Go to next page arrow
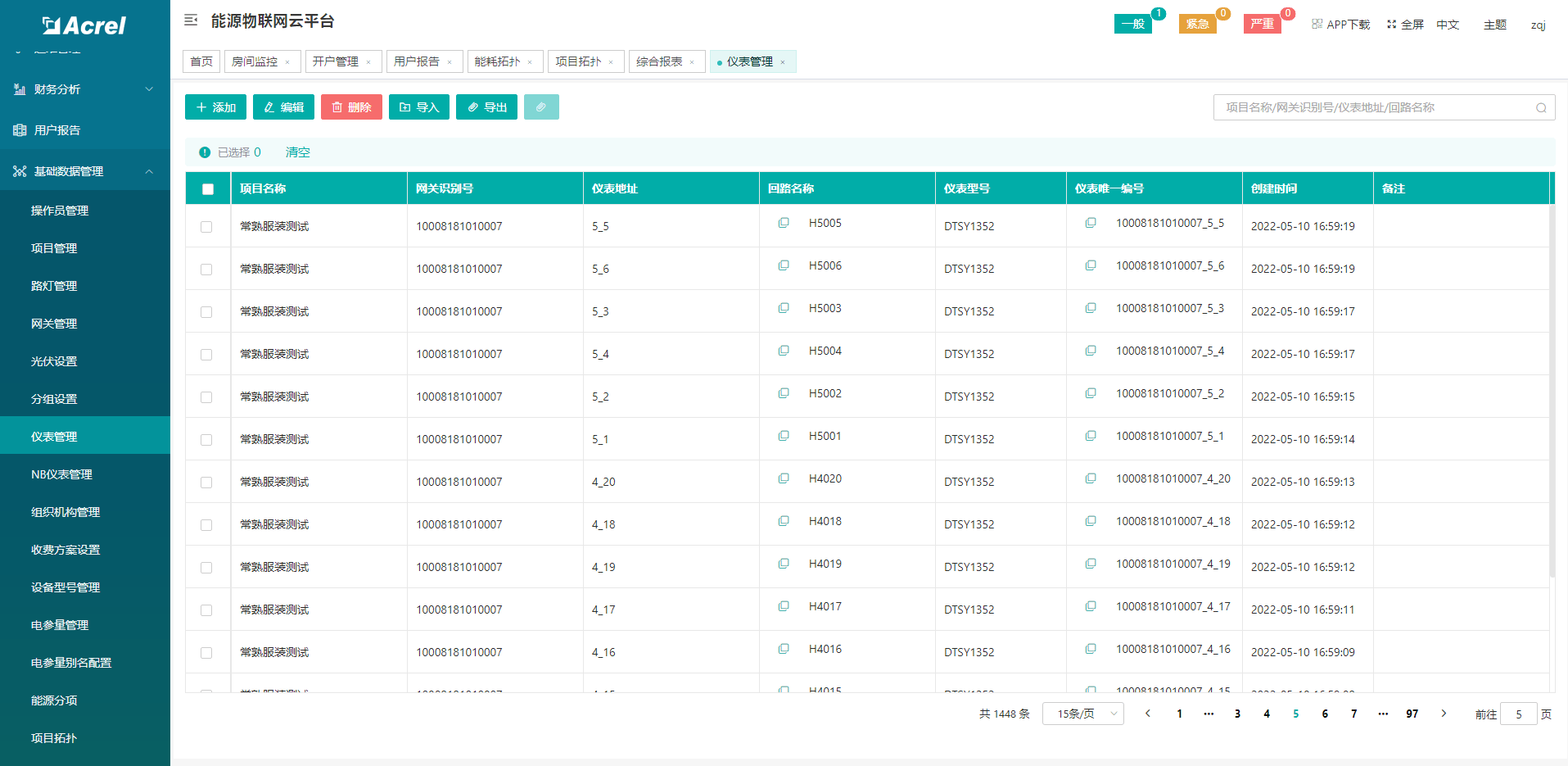This screenshot has width=1568, height=766. click(1444, 714)
